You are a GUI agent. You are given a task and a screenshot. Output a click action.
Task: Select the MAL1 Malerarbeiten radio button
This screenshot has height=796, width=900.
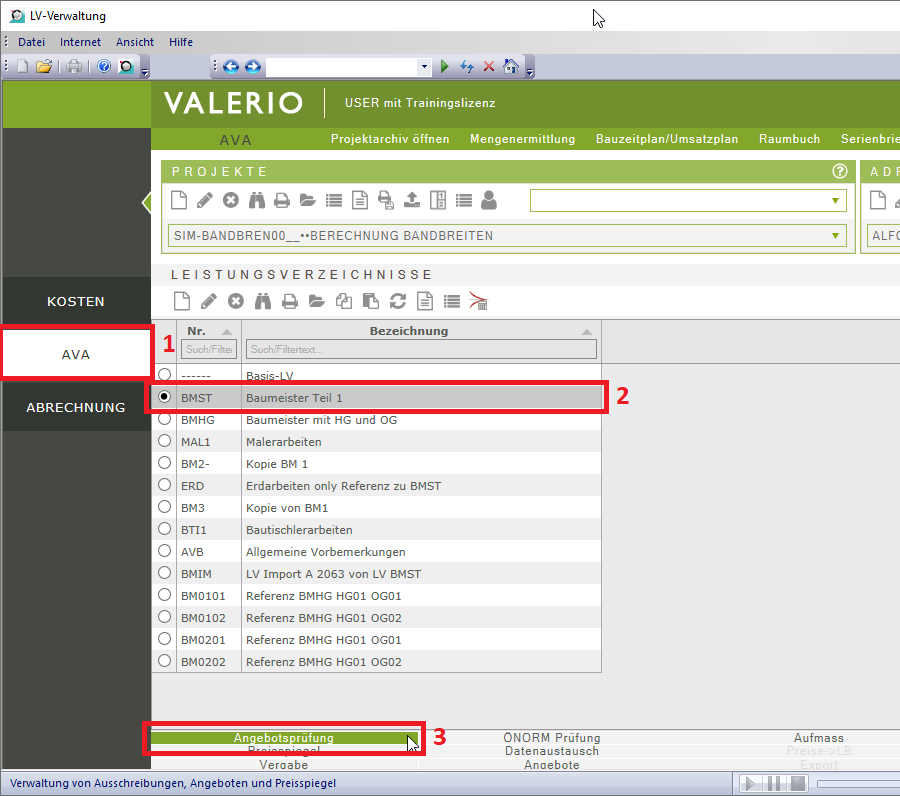pos(165,441)
